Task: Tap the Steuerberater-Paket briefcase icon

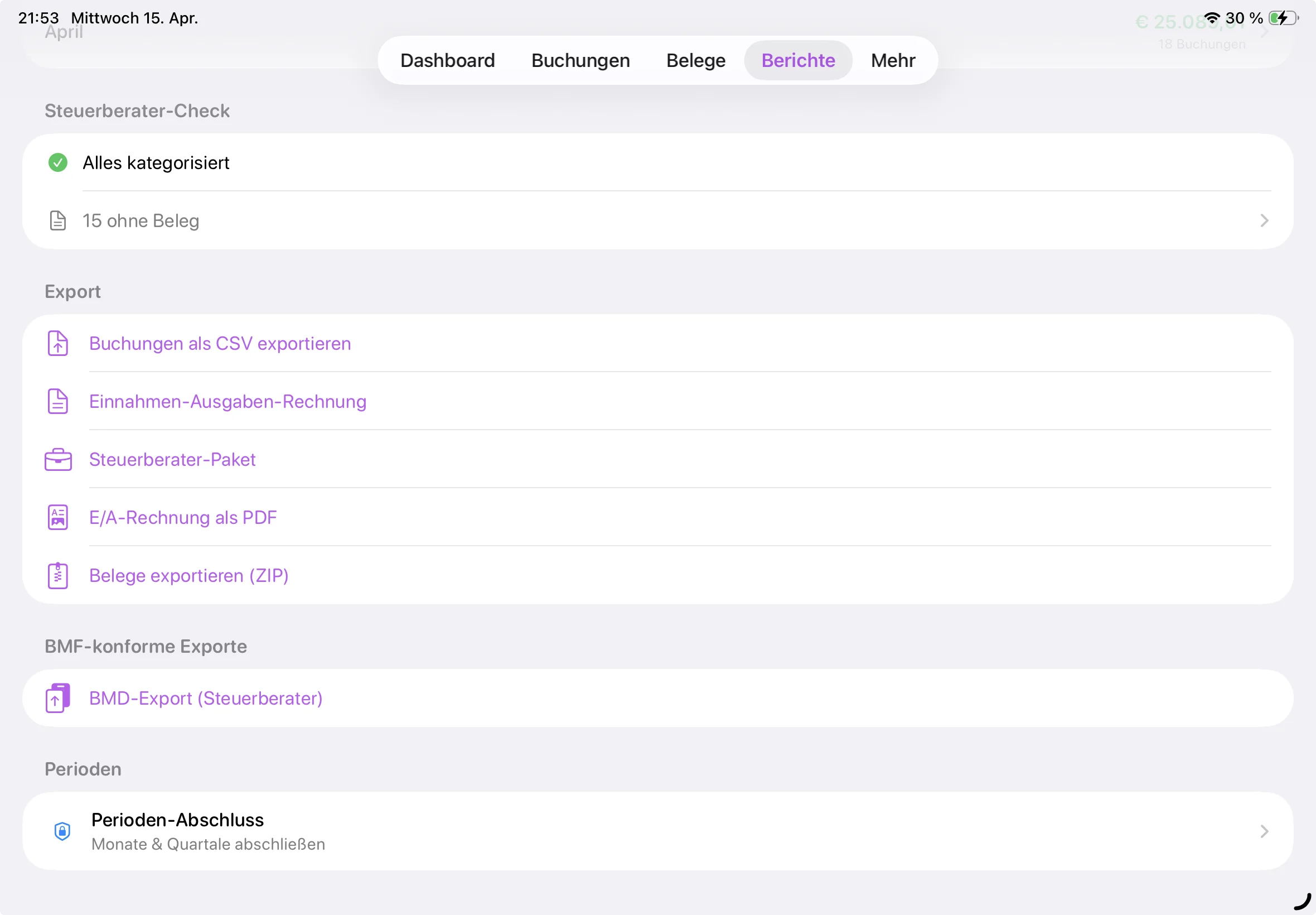Action: [x=58, y=460]
